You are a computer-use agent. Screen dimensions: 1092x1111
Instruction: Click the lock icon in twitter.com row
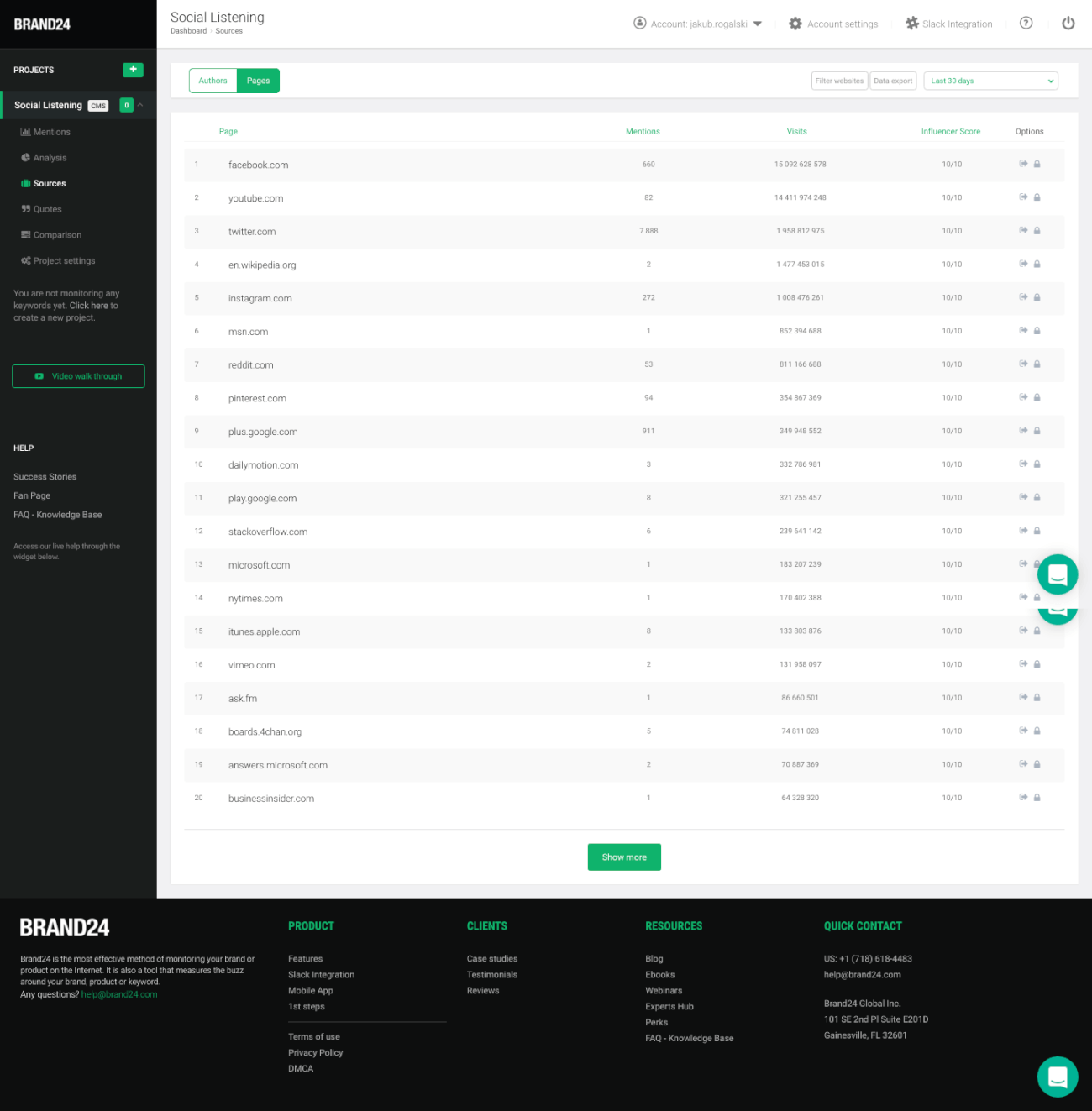pos(1037,230)
